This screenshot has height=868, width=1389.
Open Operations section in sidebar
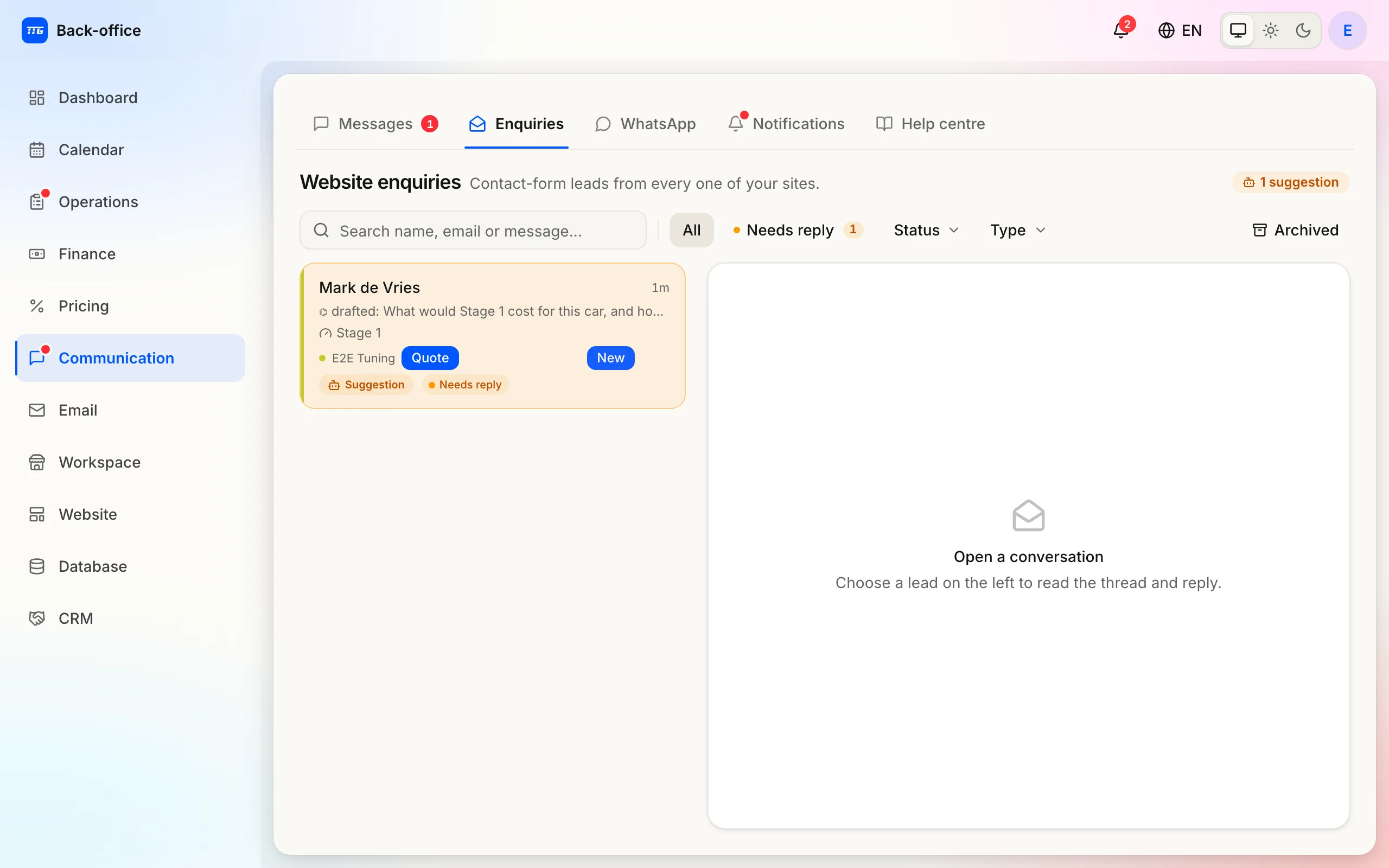coord(131,202)
